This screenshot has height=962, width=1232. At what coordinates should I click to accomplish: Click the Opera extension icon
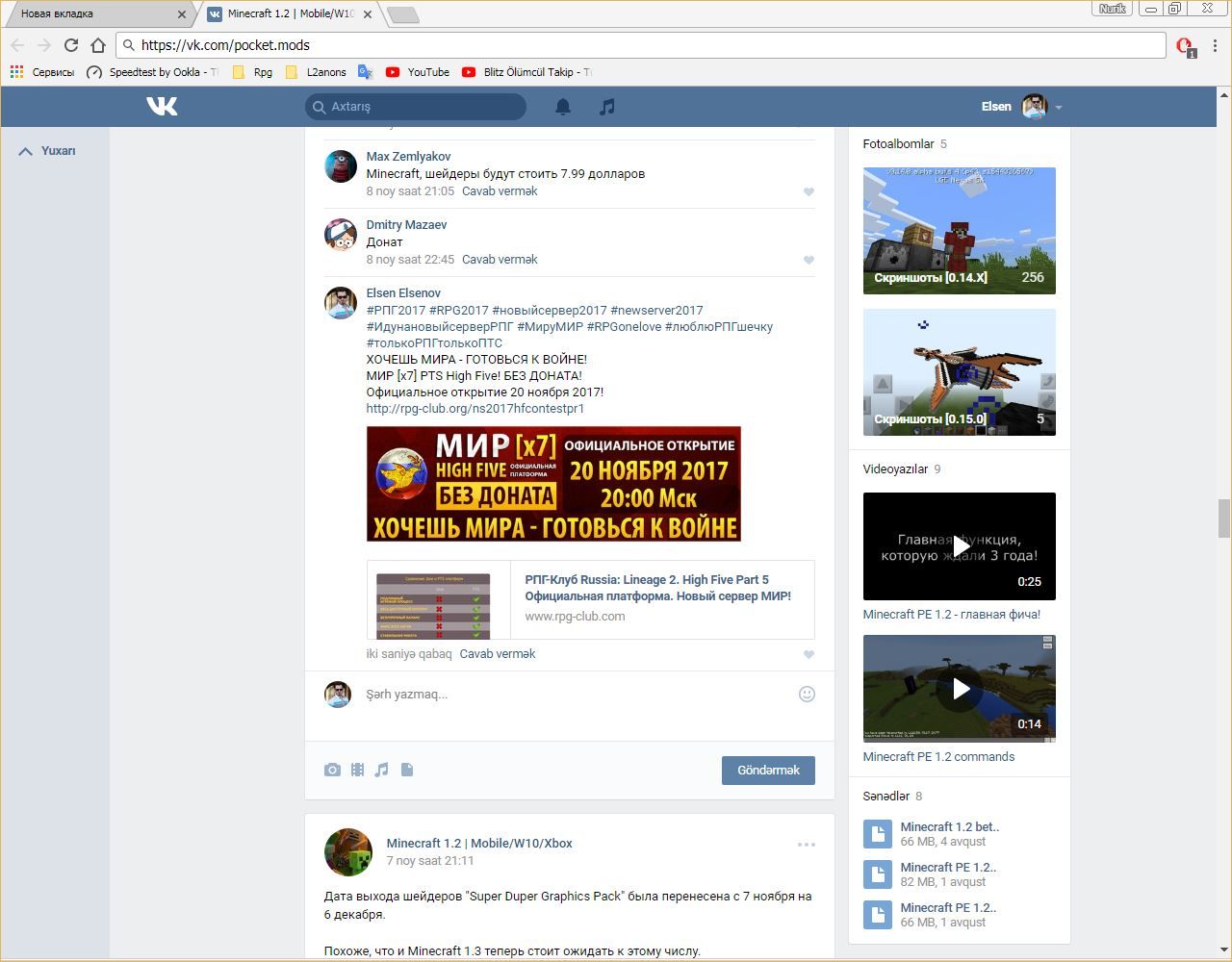click(x=1185, y=46)
